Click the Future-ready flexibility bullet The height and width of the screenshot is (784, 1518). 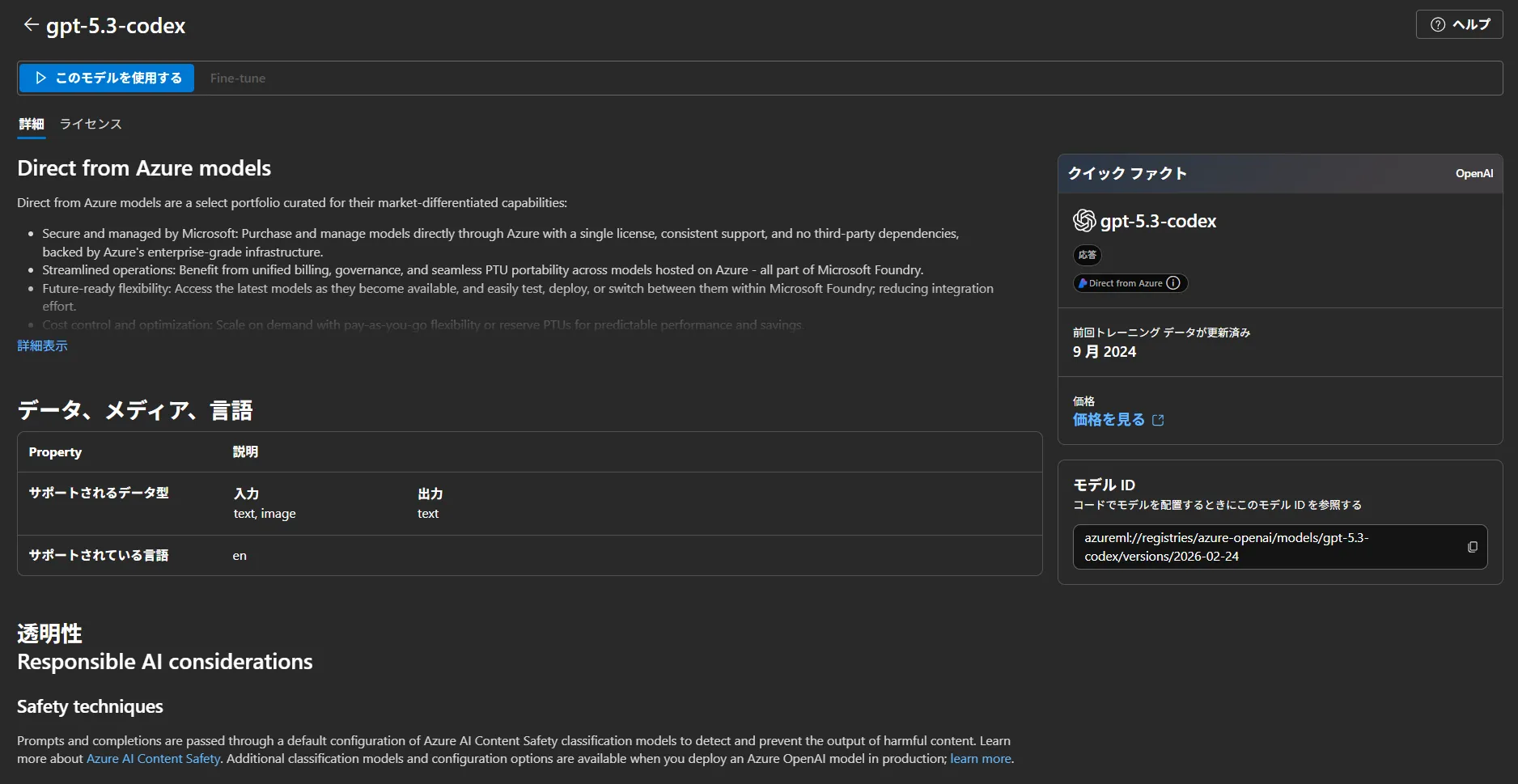pyautogui.click(x=518, y=297)
